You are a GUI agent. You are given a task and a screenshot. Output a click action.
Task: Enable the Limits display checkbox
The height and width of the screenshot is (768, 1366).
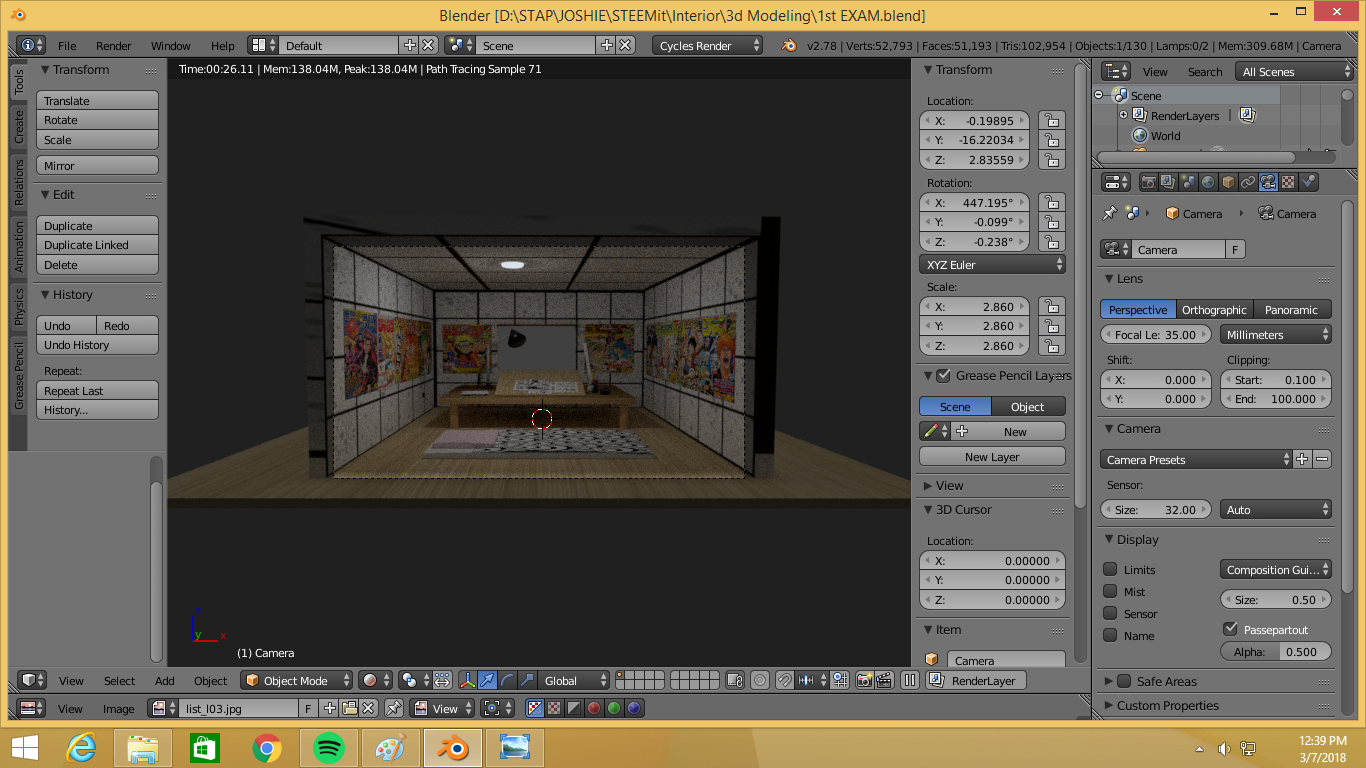coord(1110,569)
